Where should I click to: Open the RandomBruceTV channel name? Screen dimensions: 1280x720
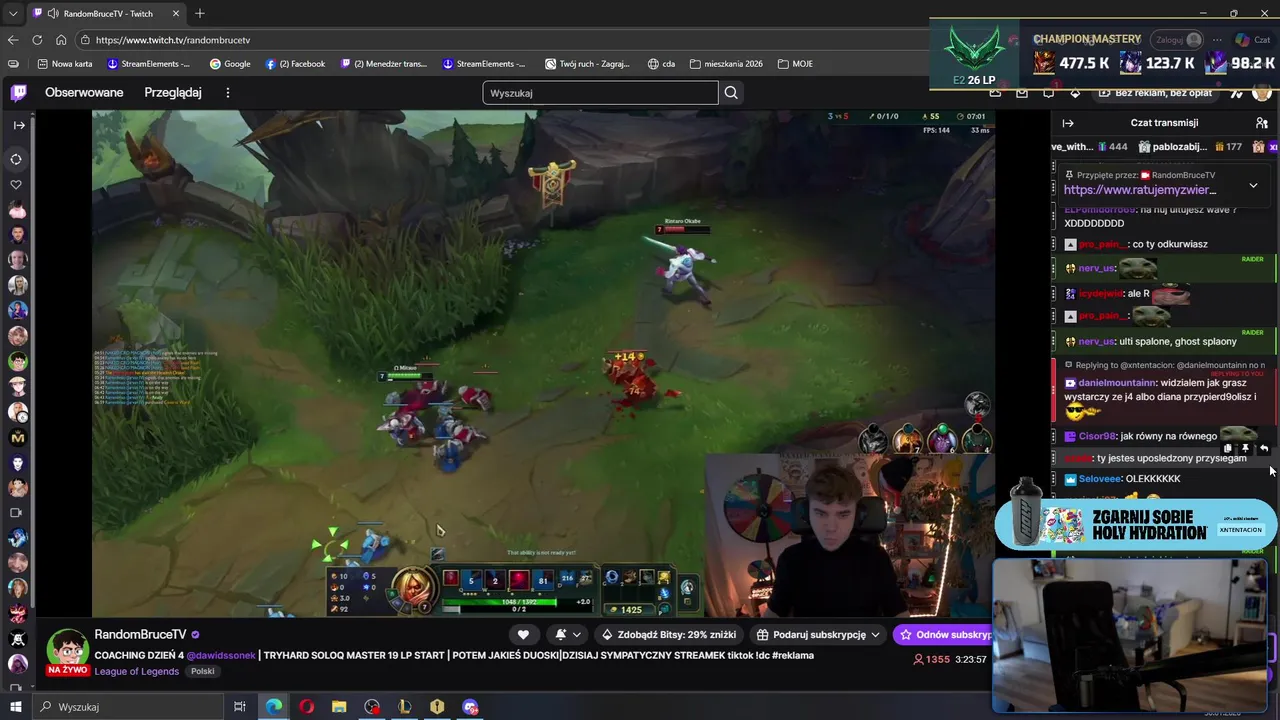pos(140,634)
